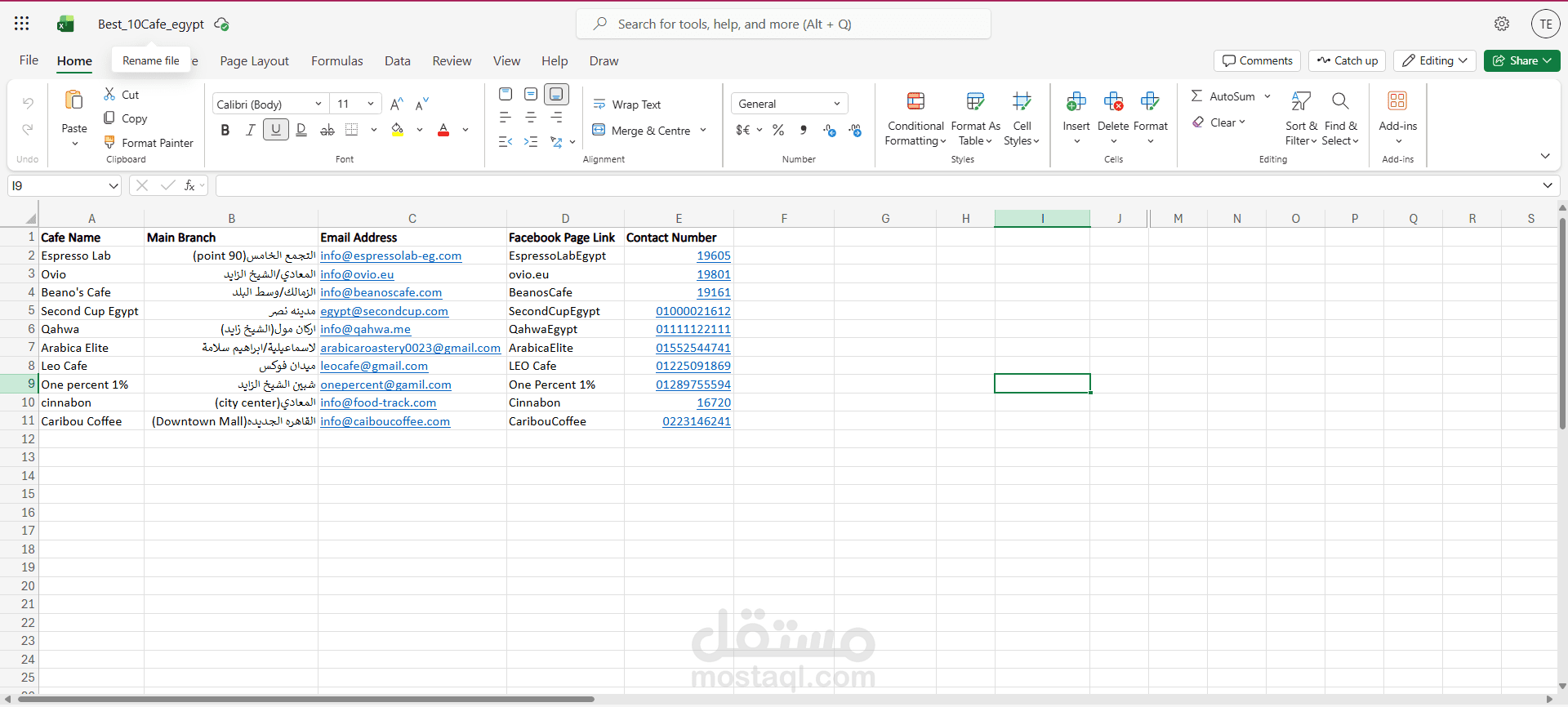Switch to the Data tab
The height and width of the screenshot is (707, 1568).
point(398,60)
